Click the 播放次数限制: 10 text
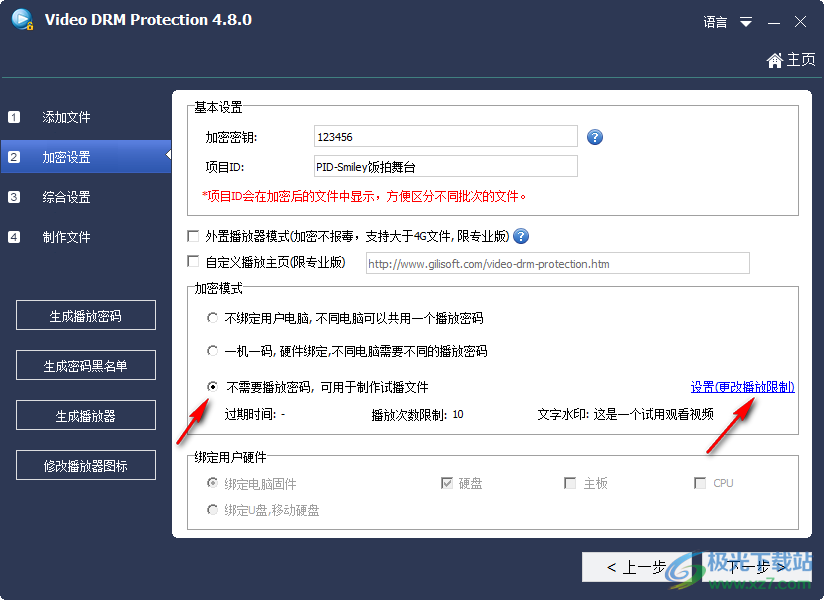This screenshot has width=824, height=600. pos(417,415)
